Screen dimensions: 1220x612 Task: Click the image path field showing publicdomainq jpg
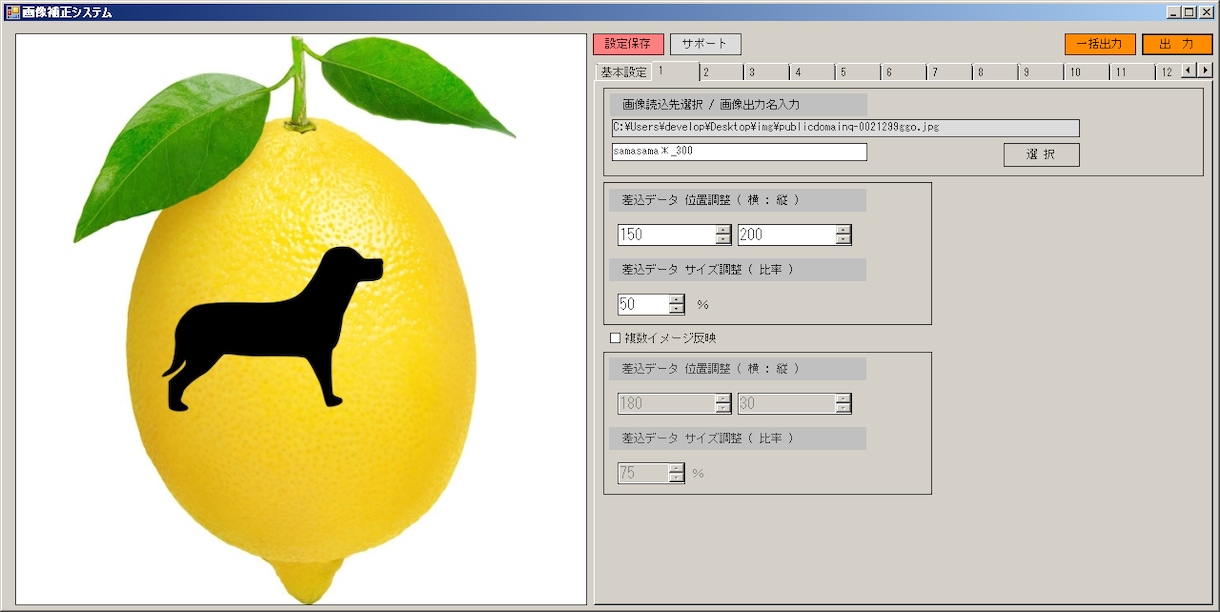pyautogui.click(x=846, y=128)
